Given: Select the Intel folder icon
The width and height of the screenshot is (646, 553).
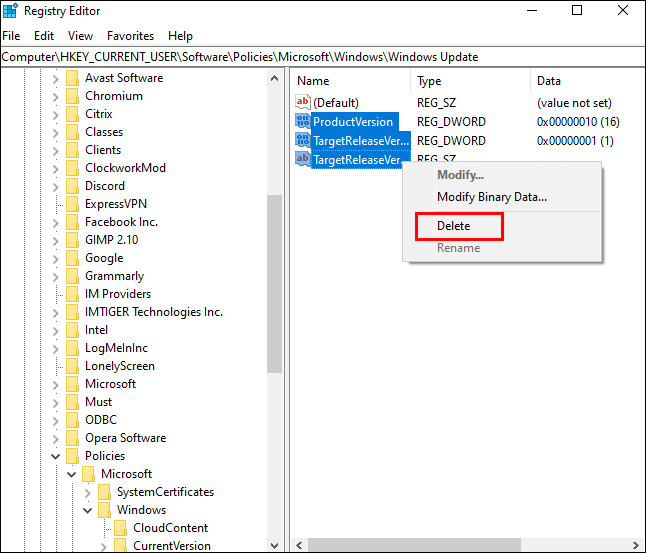Looking at the screenshot, I should pos(73,330).
